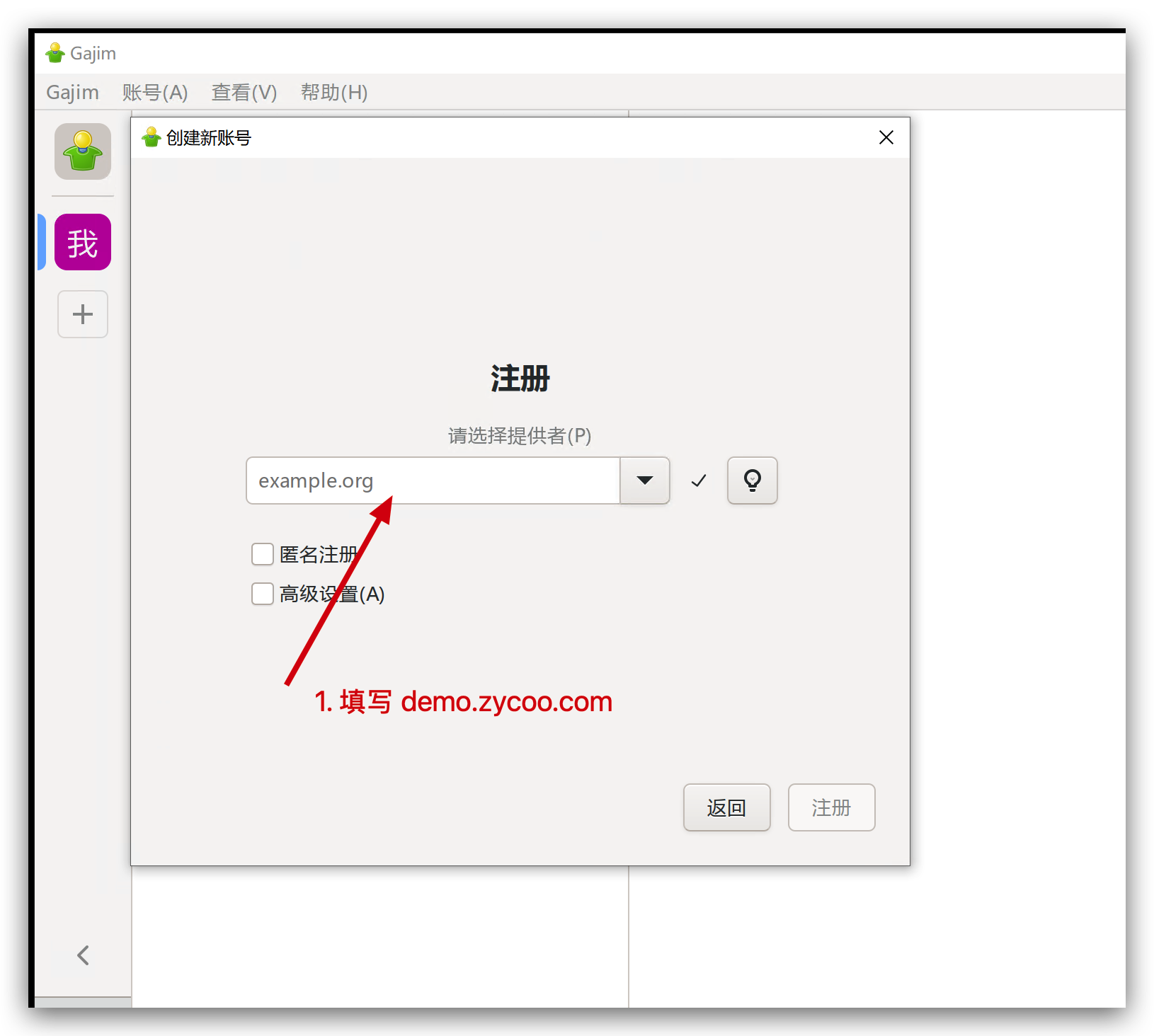
Task: Click the lightbulb hint button beside provider field
Action: (x=752, y=480)
